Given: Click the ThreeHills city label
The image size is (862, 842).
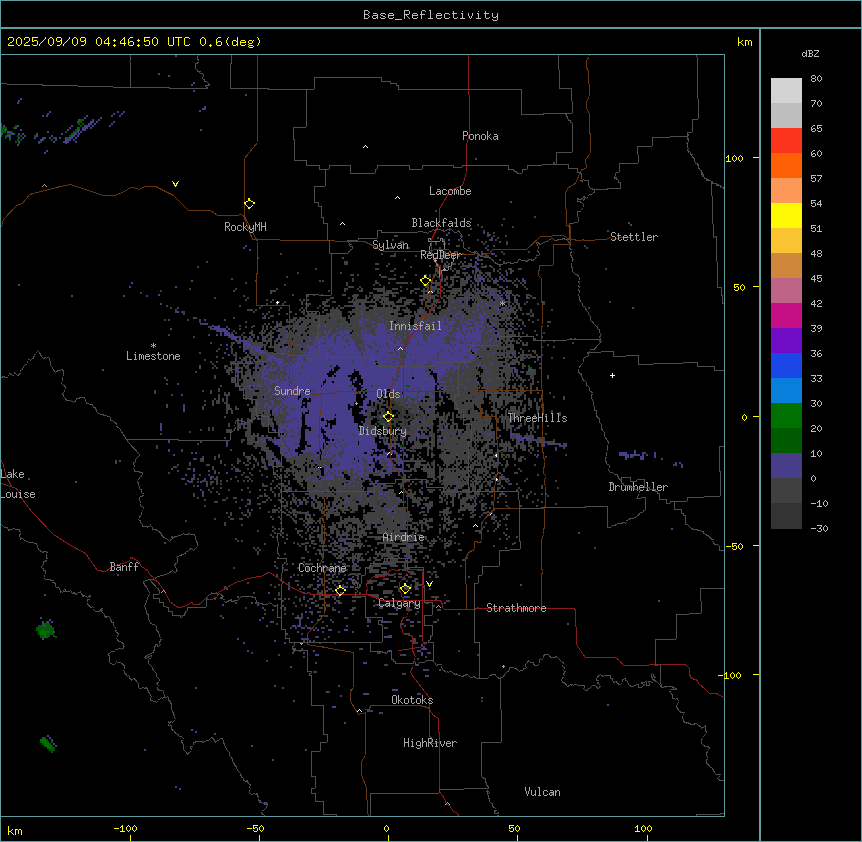Looking at the screenshot, I should pyautogui.click(x=538, y=418).
